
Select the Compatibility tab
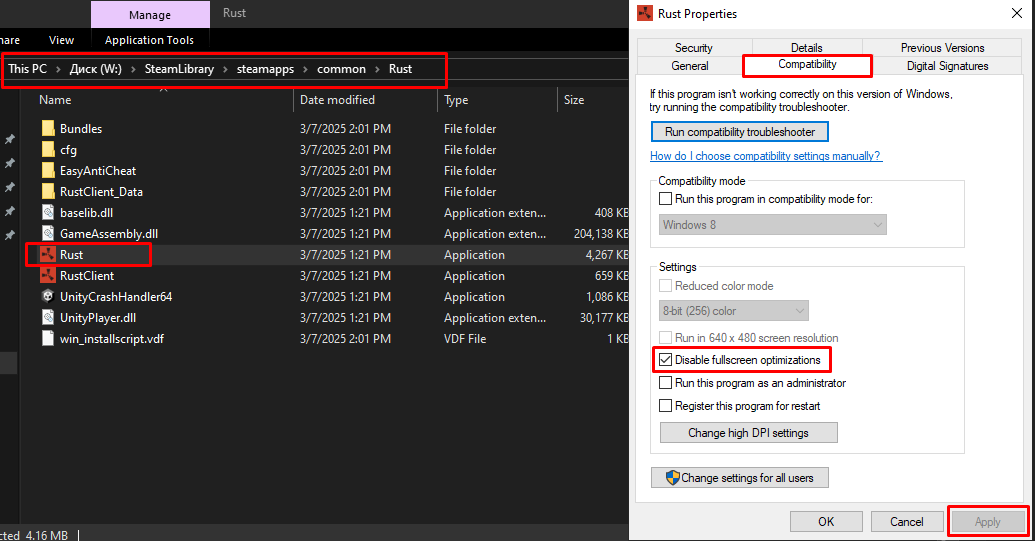point(807,65)
